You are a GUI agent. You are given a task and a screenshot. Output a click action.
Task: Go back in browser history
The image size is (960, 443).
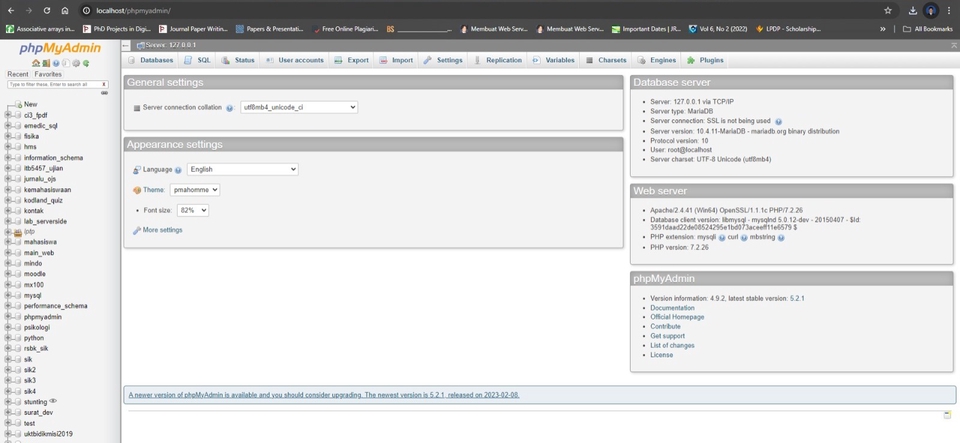pos(10,10)
